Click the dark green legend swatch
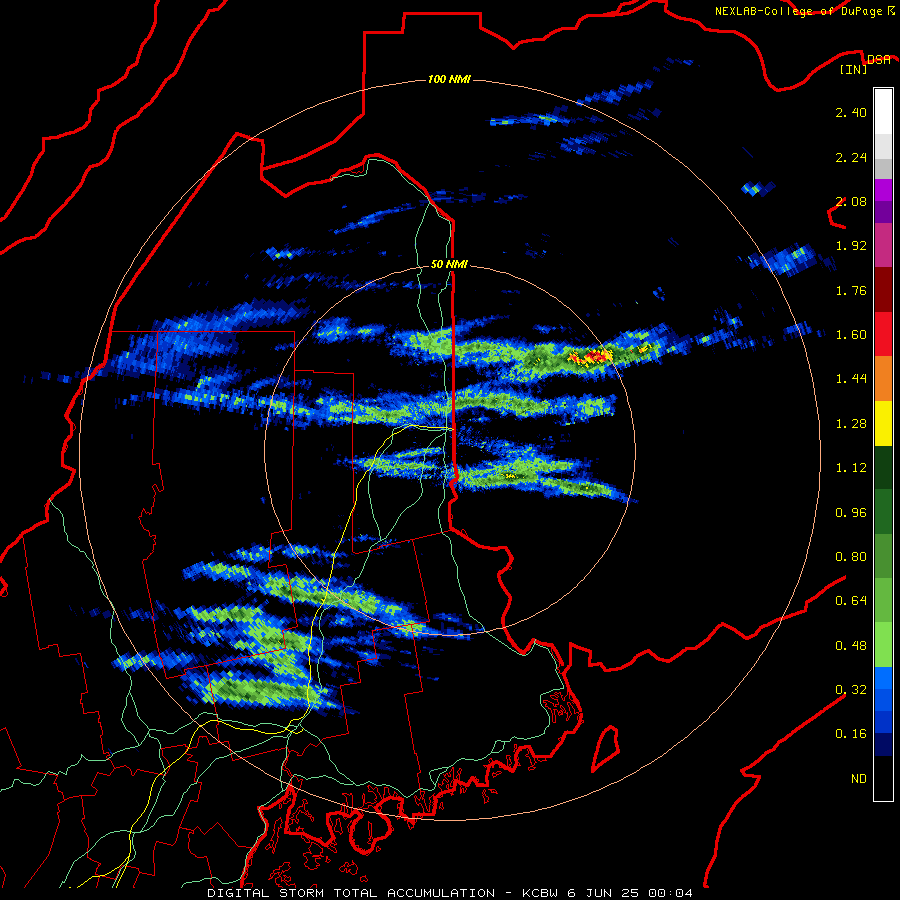Screen dimensions: 900x900 coord(883,468)
